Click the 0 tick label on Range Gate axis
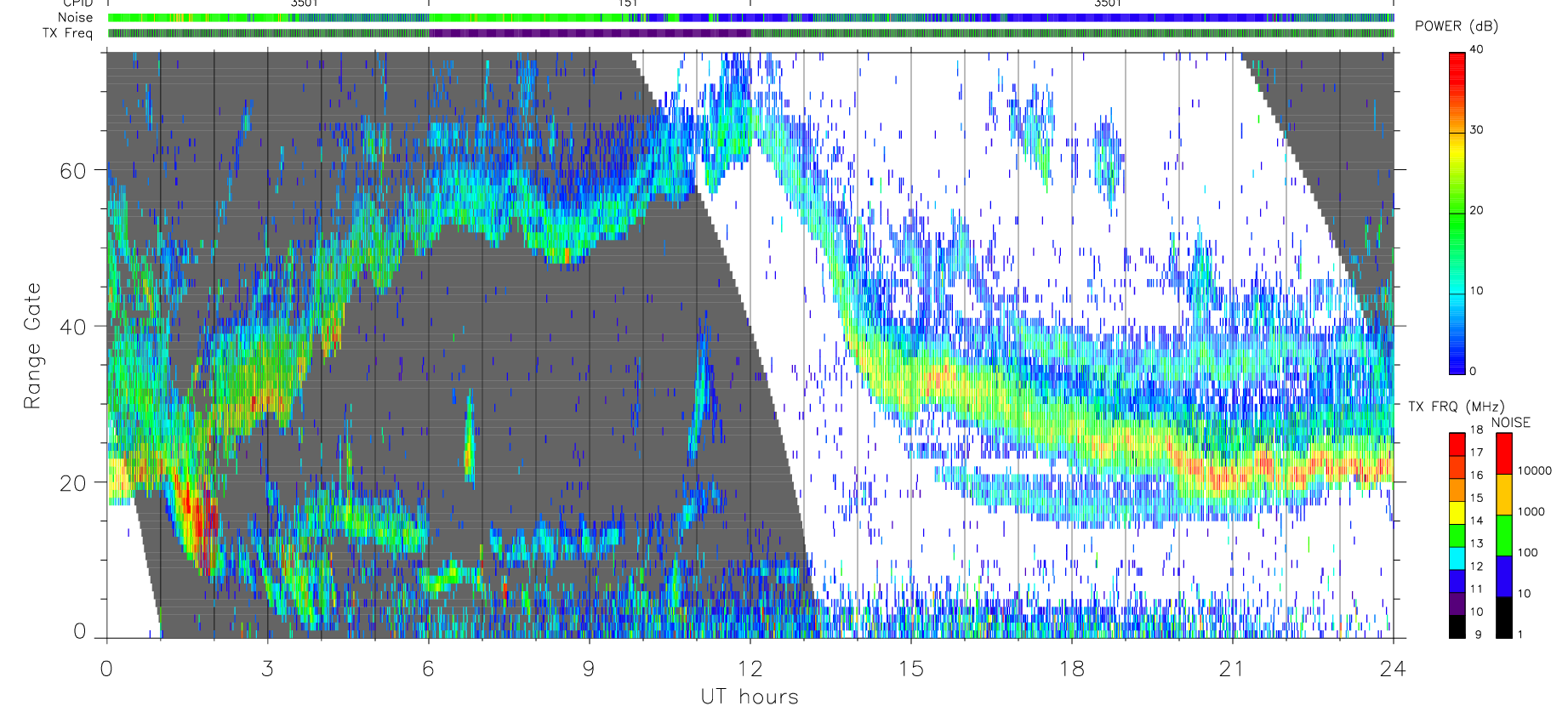Screen dimensions: 1568x723 (80, 631)
